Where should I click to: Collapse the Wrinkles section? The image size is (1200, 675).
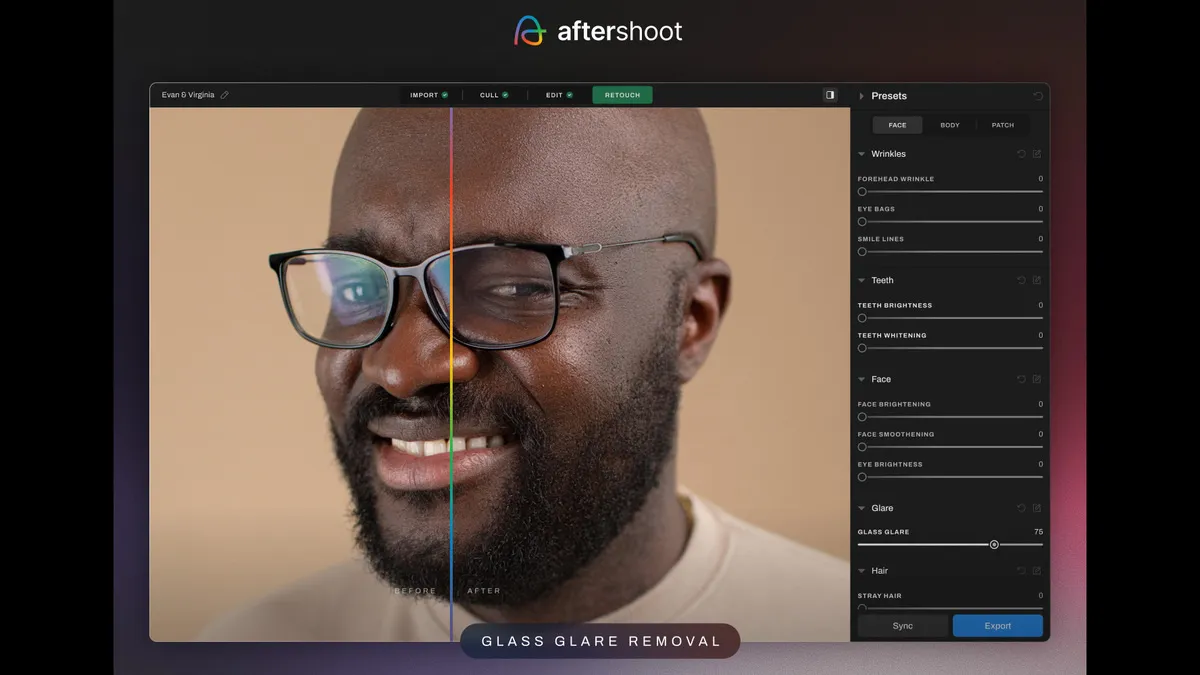point(861,153)
